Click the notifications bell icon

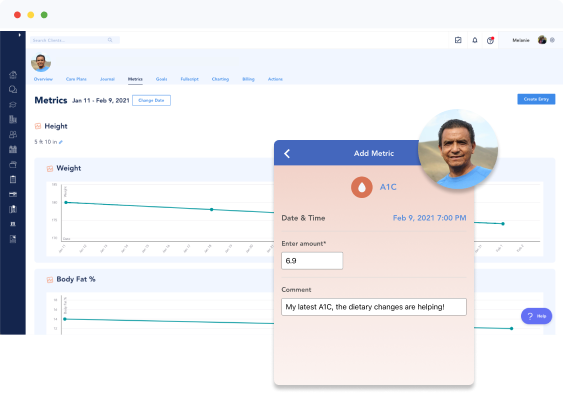coord(475,40)
